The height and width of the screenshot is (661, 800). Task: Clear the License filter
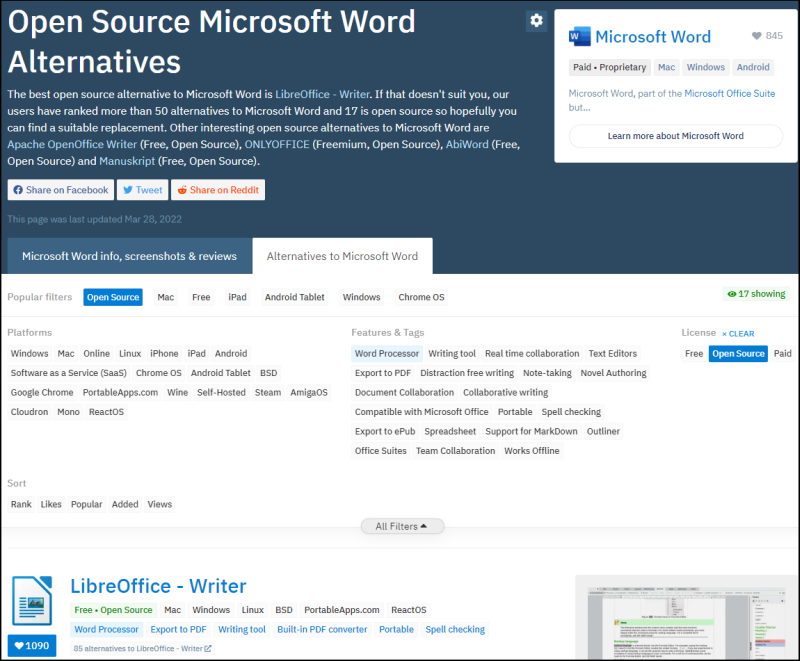pos(738,334)
